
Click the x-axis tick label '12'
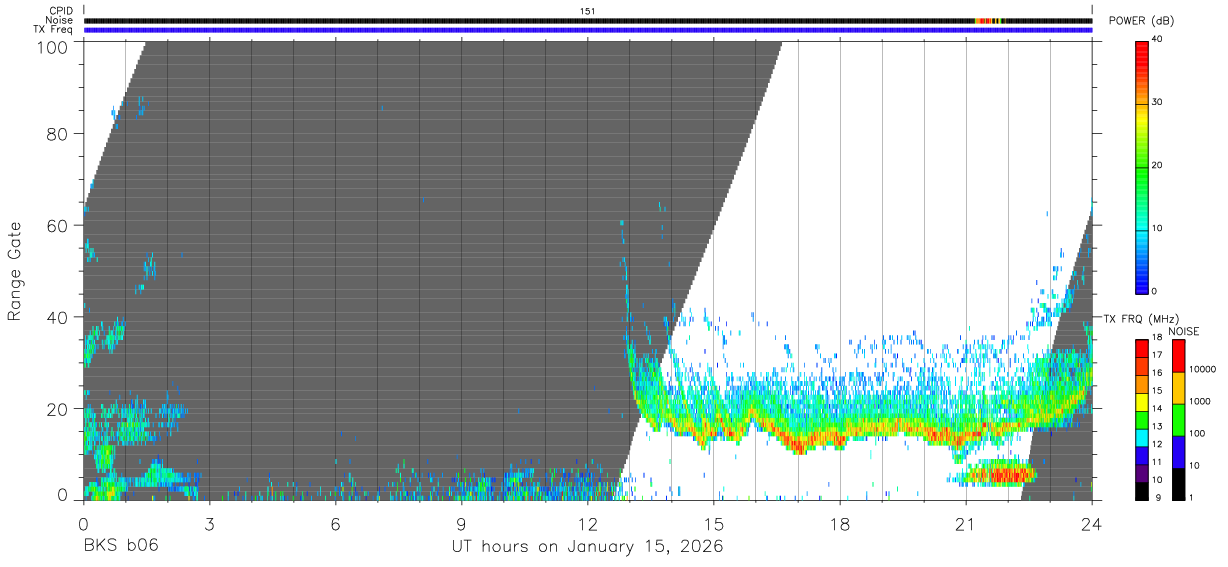tap(587, 524)
